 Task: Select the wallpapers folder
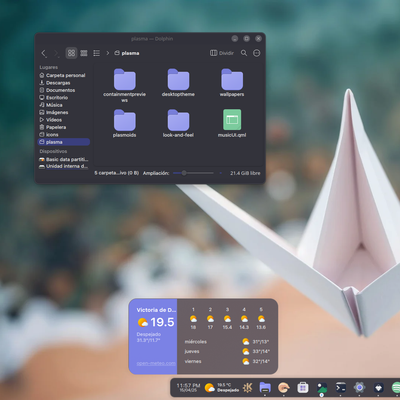[232, 82]
